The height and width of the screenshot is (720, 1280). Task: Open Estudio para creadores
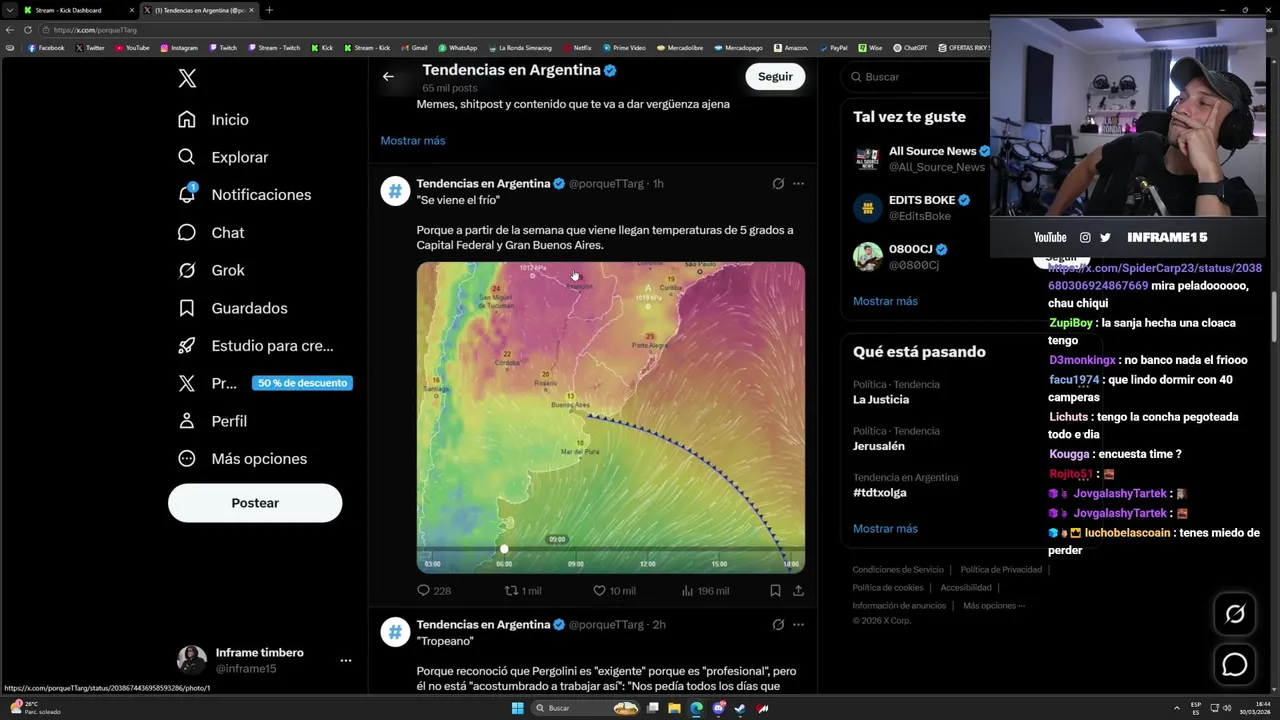(255, 345)
